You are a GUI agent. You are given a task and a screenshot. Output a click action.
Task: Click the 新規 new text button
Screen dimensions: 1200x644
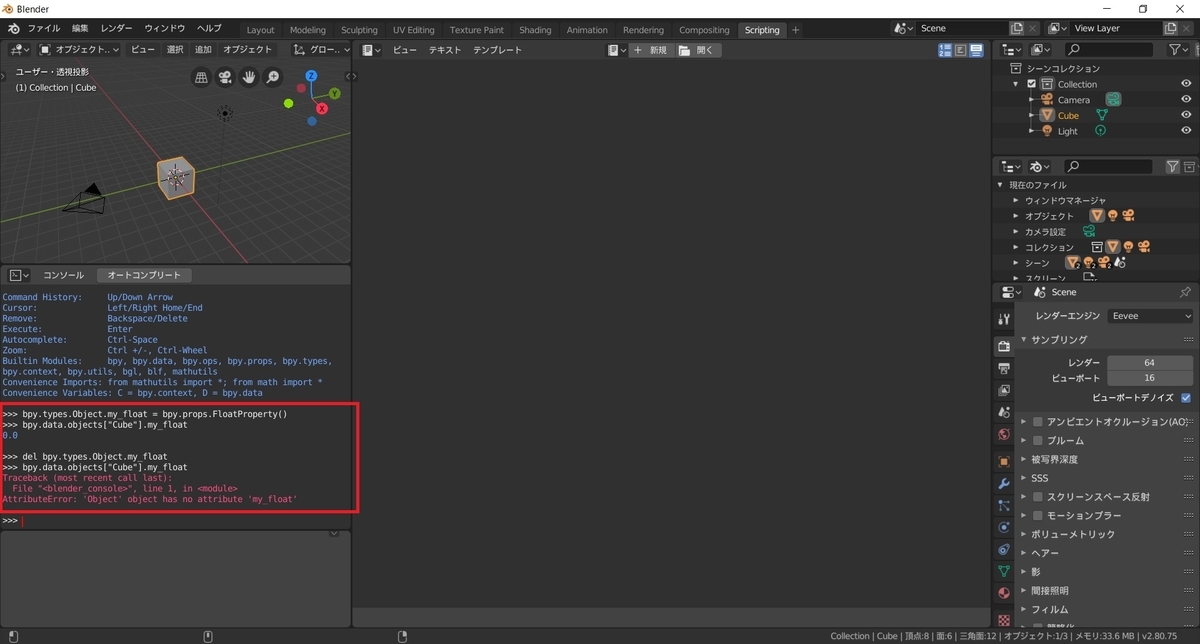tap(650, 49)
